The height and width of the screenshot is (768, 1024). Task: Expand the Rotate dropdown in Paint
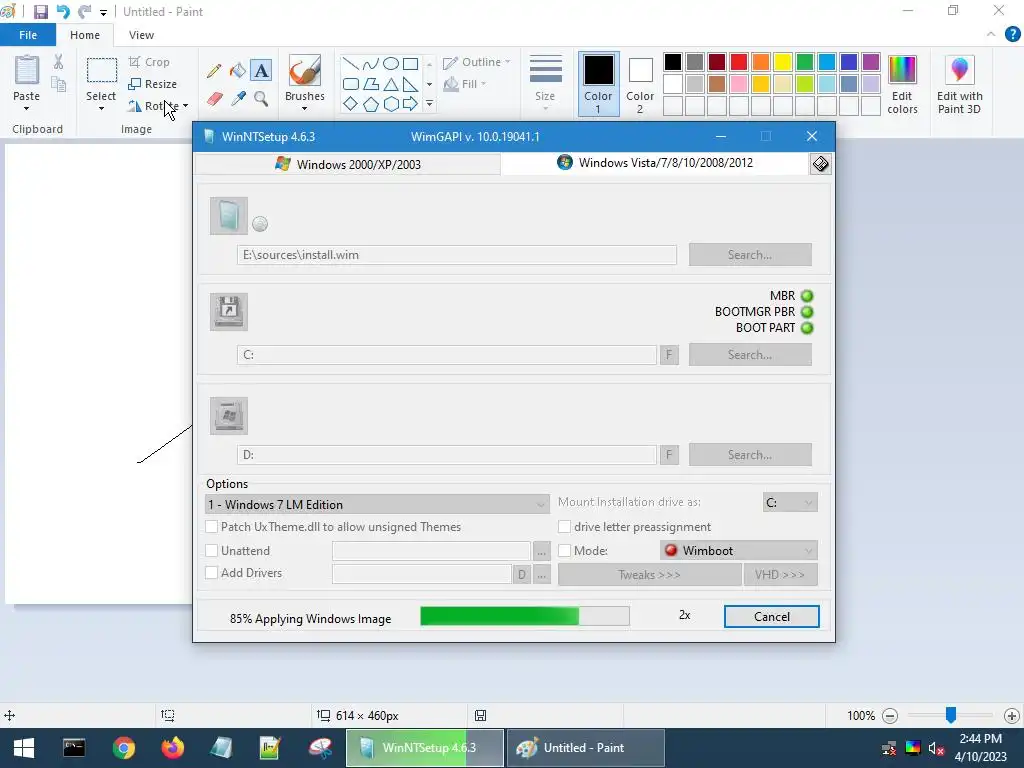click(x=185, y=106)
